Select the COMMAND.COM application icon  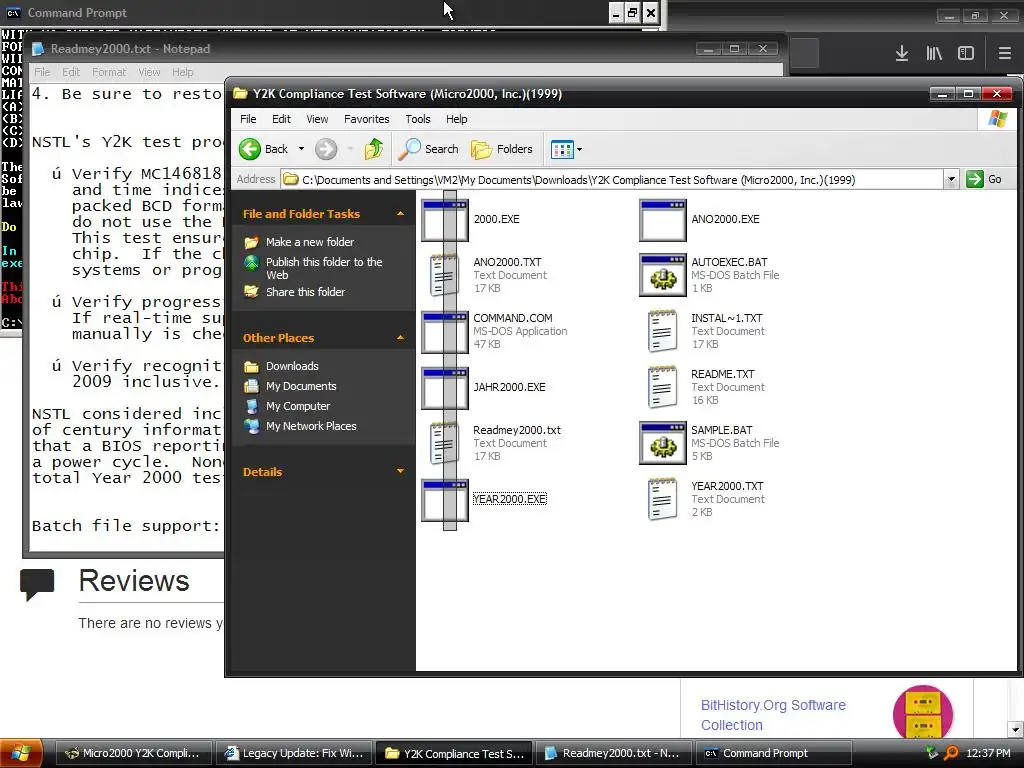click(445, 332)
